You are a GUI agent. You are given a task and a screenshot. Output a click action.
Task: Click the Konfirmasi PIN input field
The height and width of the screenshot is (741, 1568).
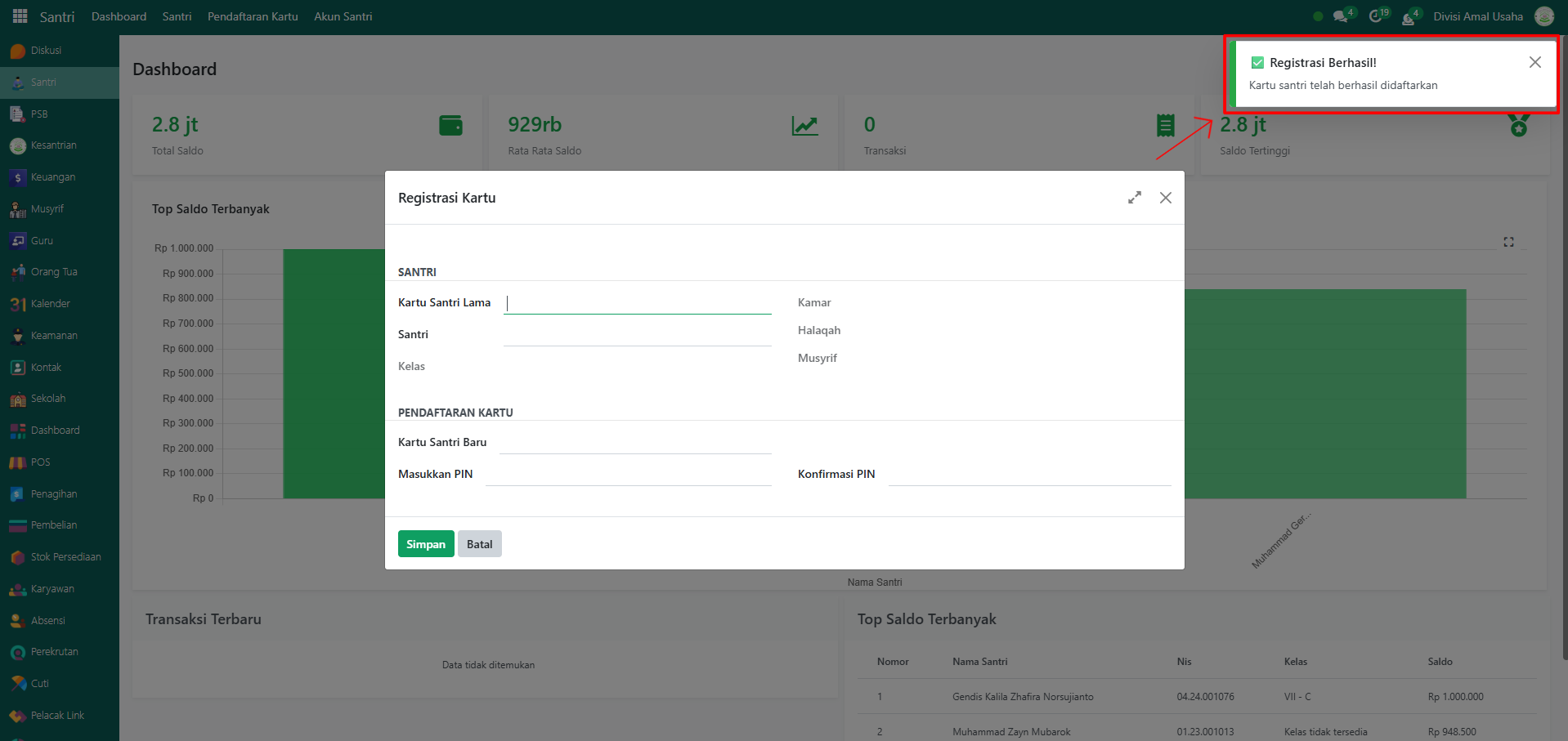[1028, 475]
